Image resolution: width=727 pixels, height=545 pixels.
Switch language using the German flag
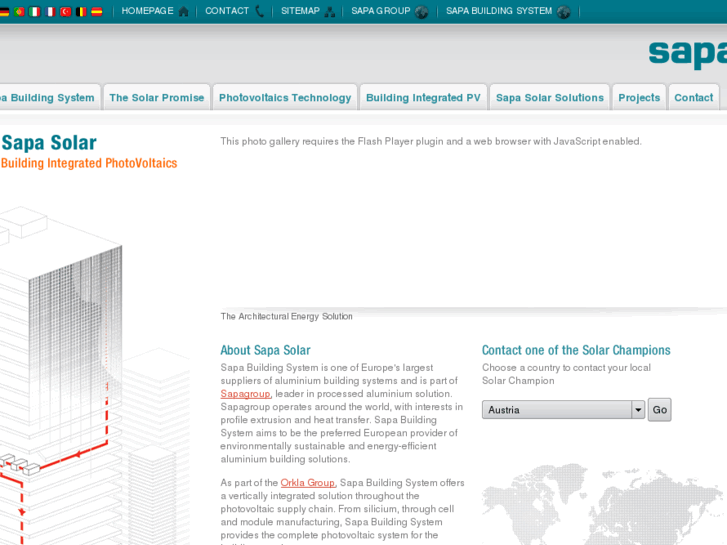click(x=4, y=12)
